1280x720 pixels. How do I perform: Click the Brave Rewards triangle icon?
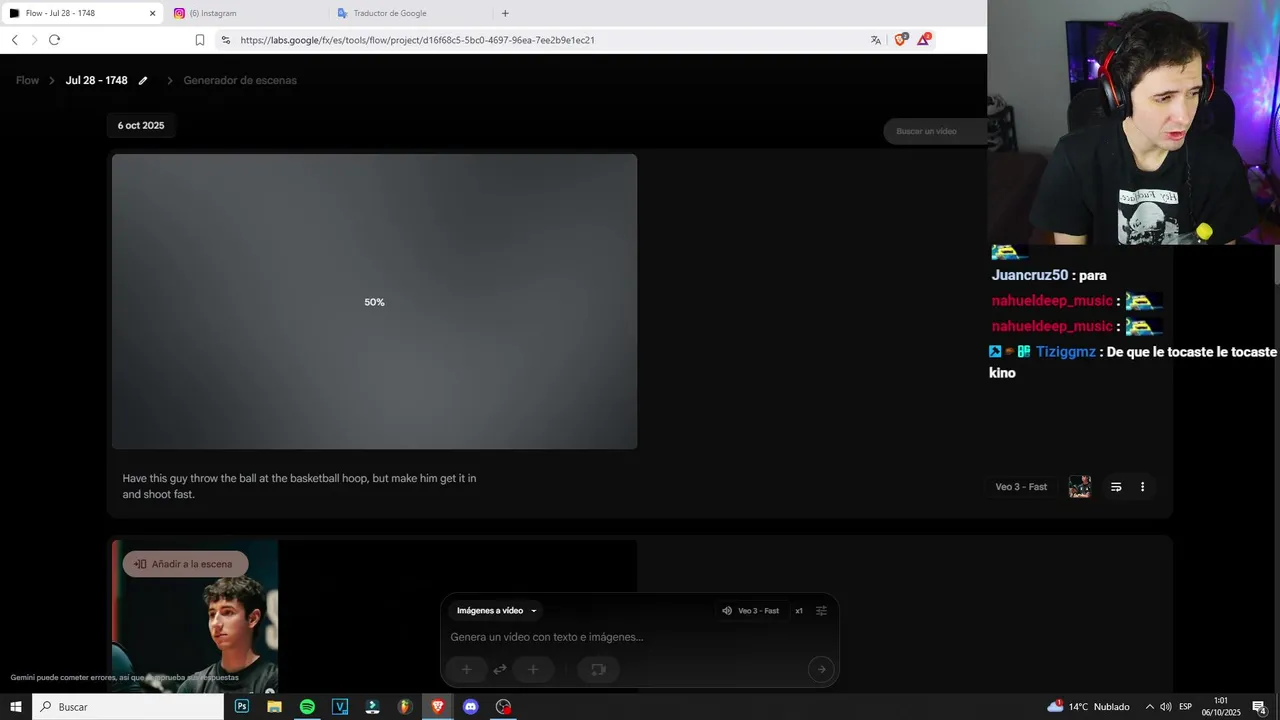(x=924, y=40)
